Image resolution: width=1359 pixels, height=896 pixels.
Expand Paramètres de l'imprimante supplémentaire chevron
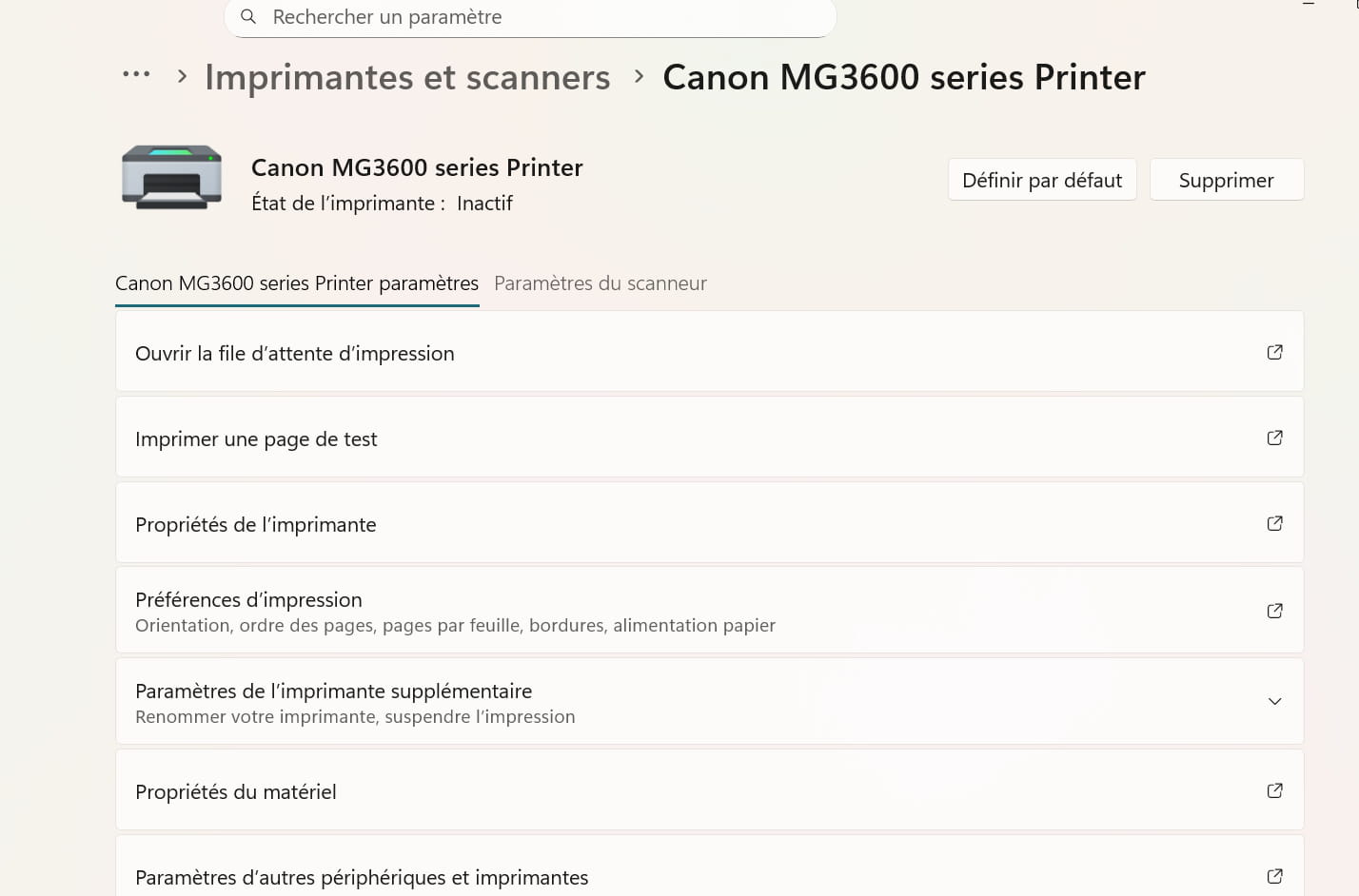point(1274,701)
